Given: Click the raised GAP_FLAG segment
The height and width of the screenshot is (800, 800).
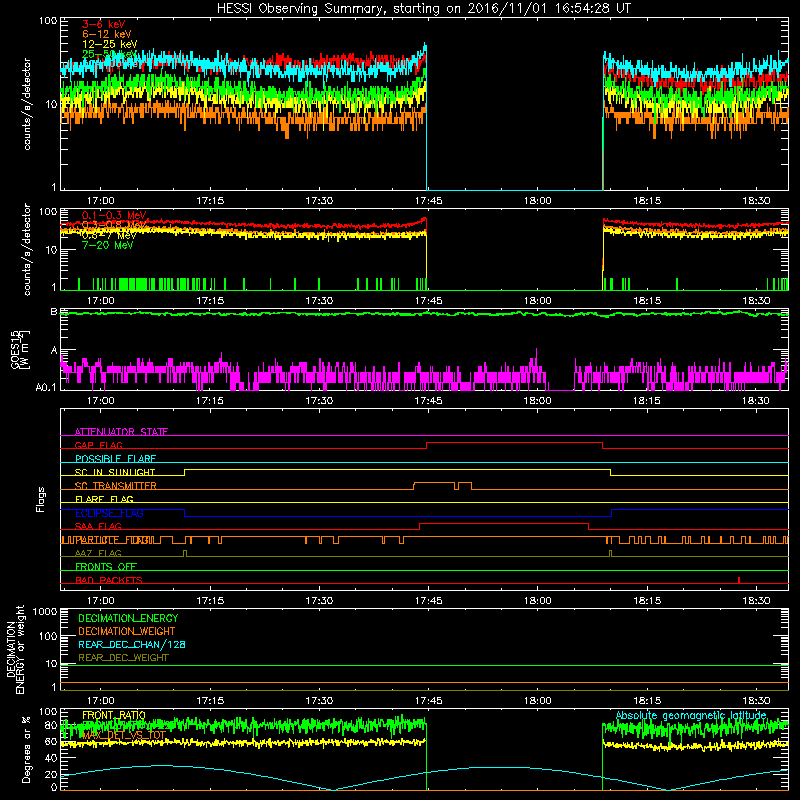Looking at the screenshot, I should [x=514, y=443].
